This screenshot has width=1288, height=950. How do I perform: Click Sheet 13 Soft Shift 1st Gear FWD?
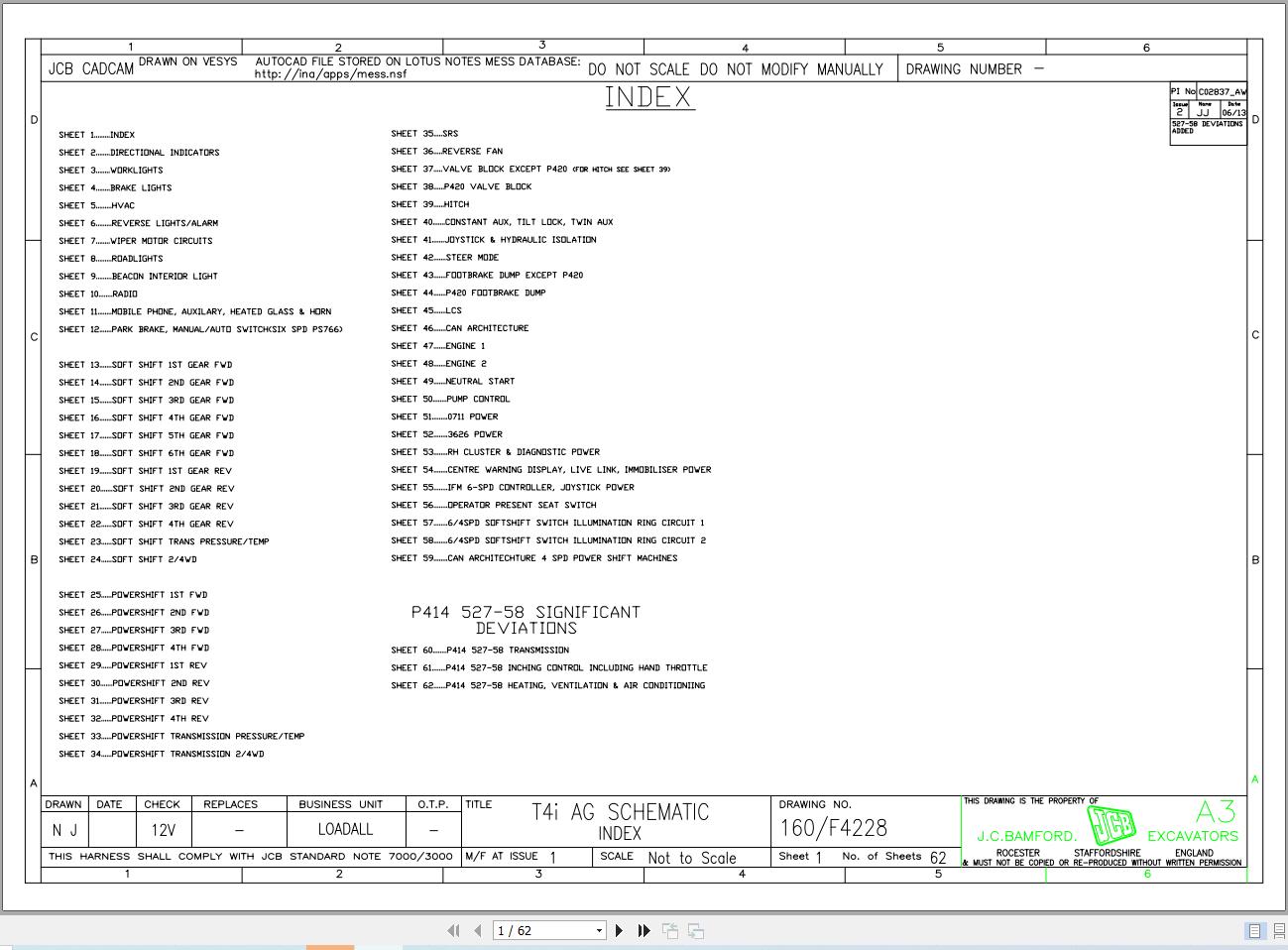point(146,365)
